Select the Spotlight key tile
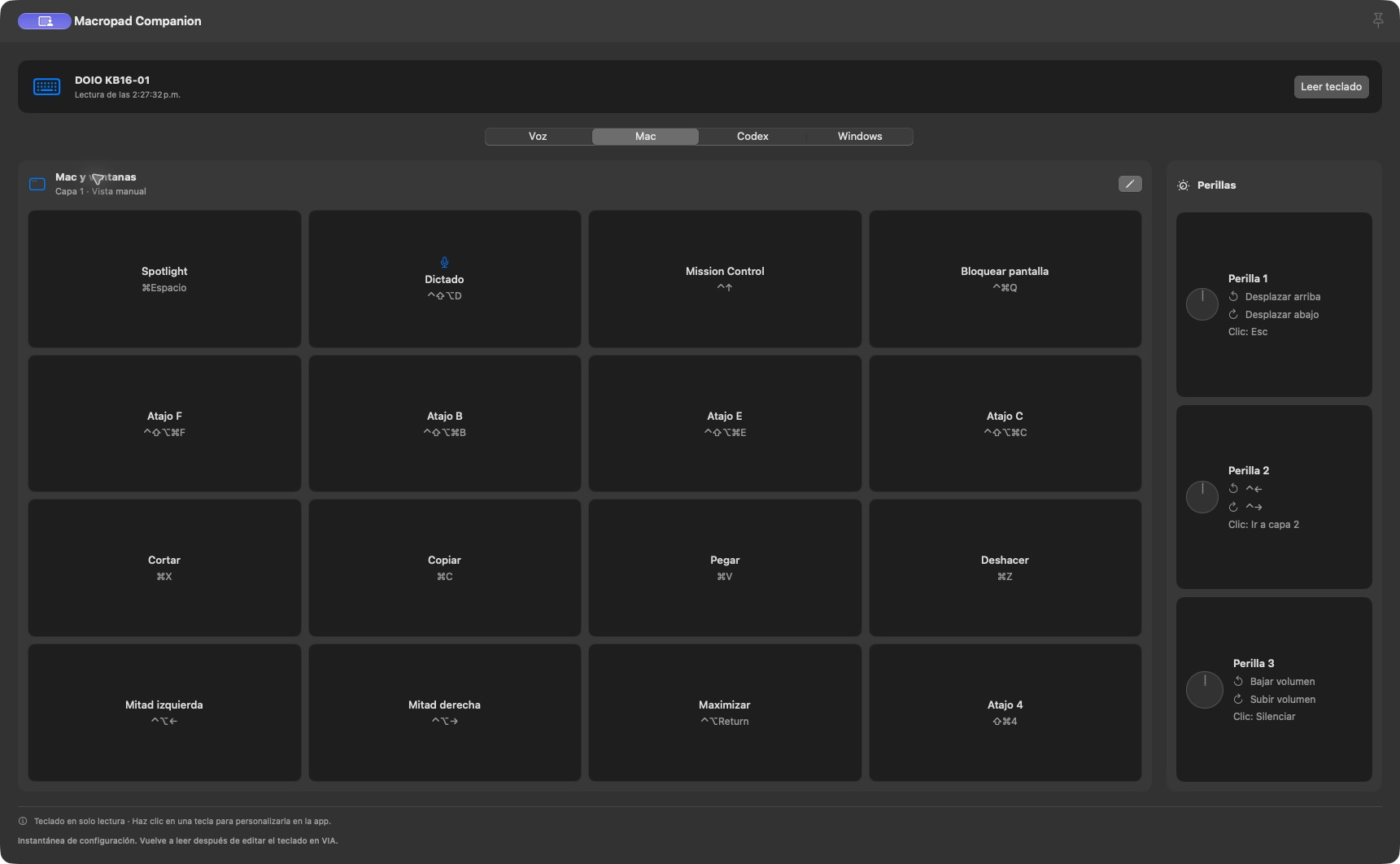The image size is (1400, 864). [164, 279]
